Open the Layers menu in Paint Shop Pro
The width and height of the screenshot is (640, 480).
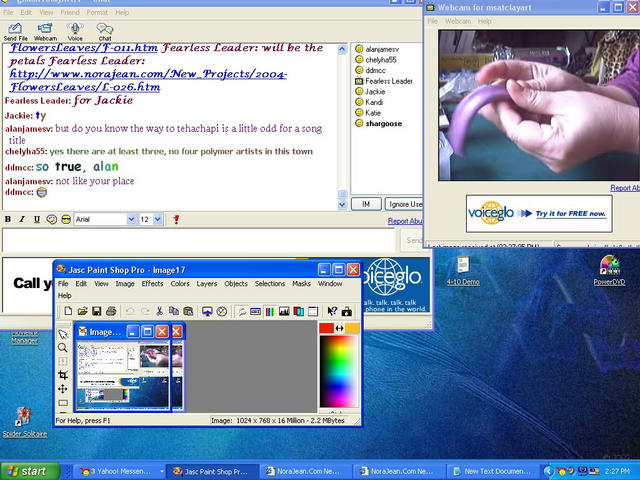tap(207, 284)
